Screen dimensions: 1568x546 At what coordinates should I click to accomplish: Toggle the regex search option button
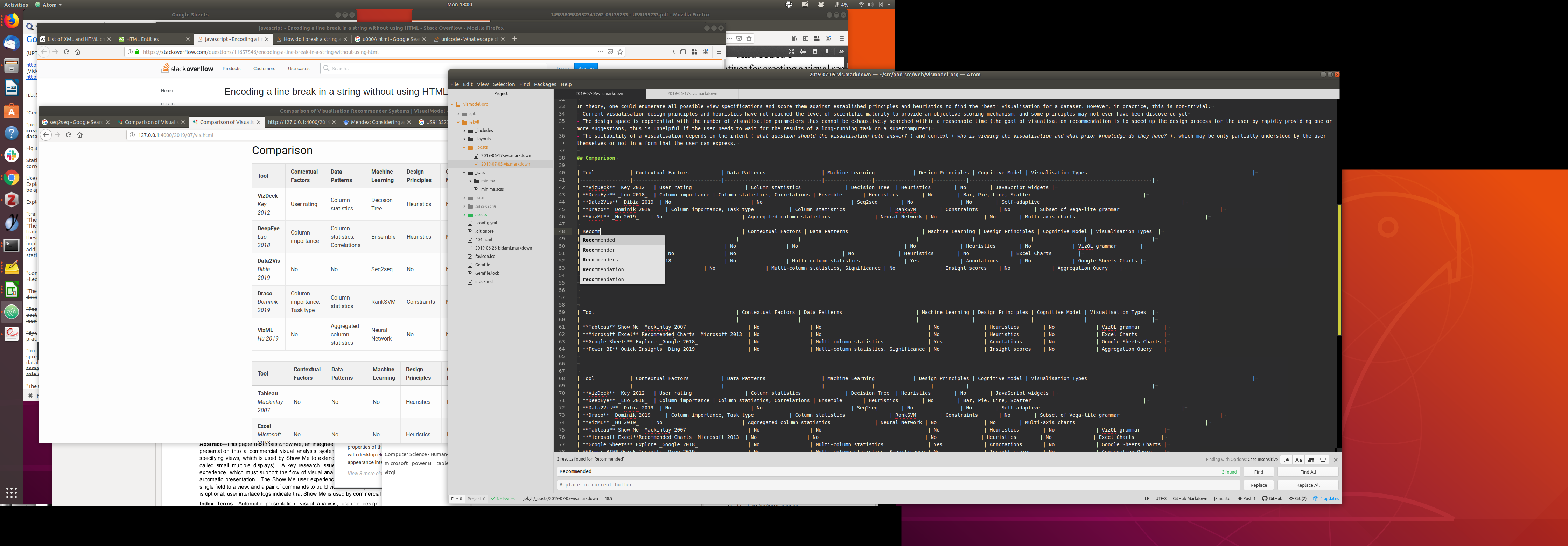tap(1286, 460)
